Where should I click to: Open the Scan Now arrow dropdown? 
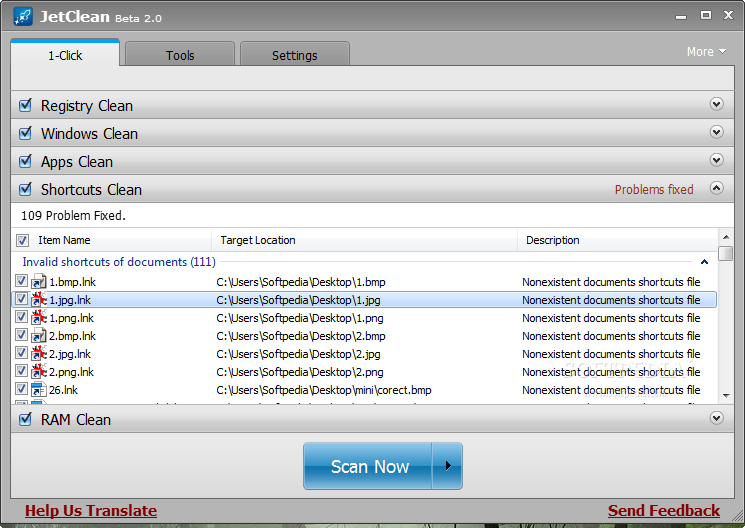click(447, 466)
